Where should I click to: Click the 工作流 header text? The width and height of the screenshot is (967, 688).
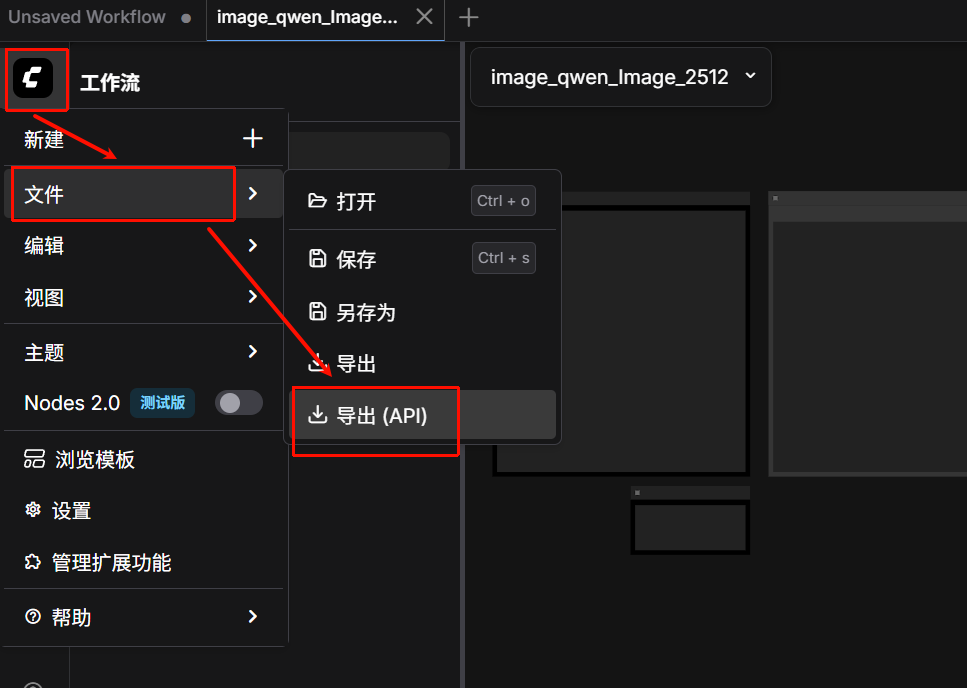coord(110,83)
